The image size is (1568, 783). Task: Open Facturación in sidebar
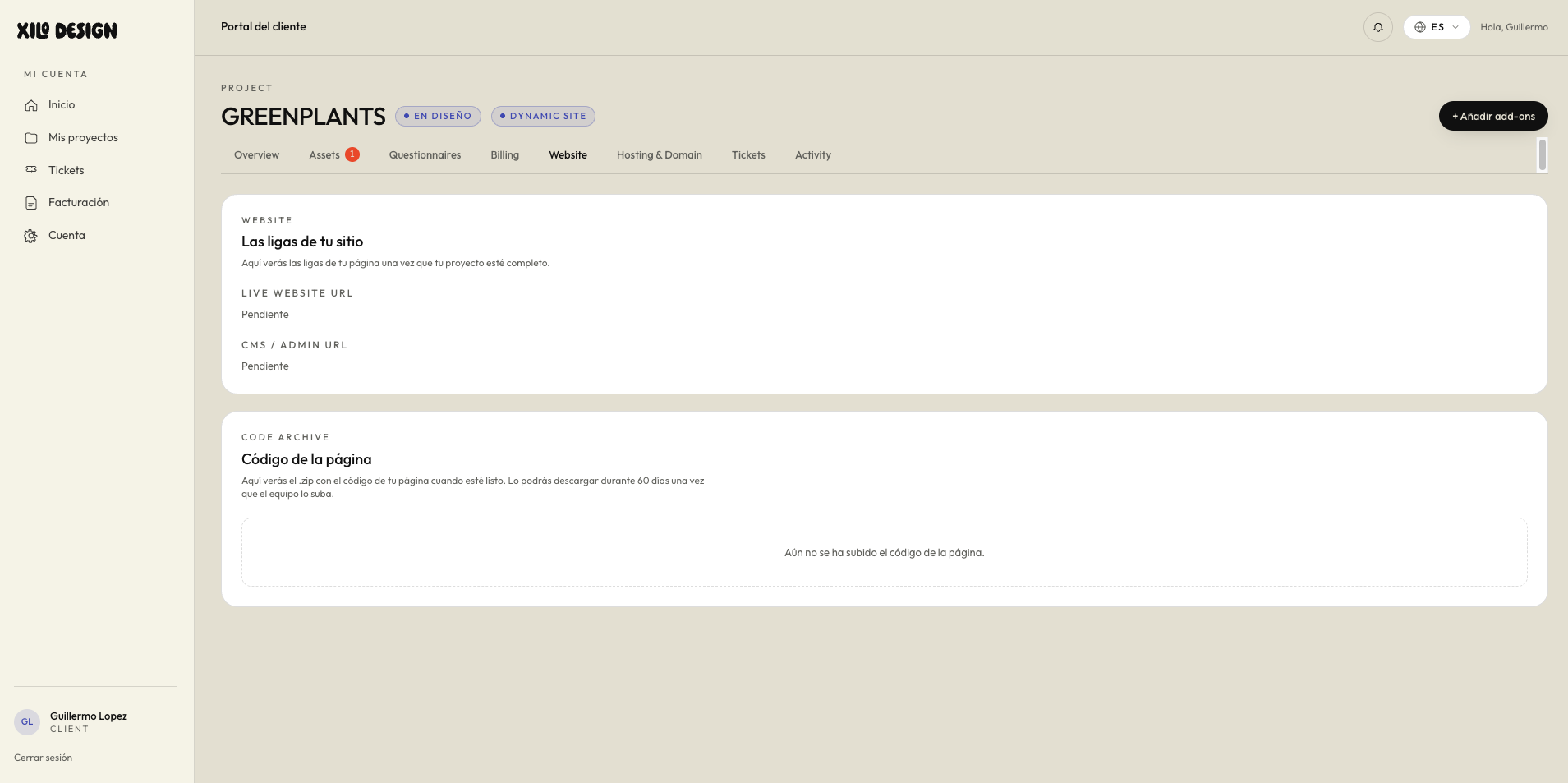pos(79,202)
